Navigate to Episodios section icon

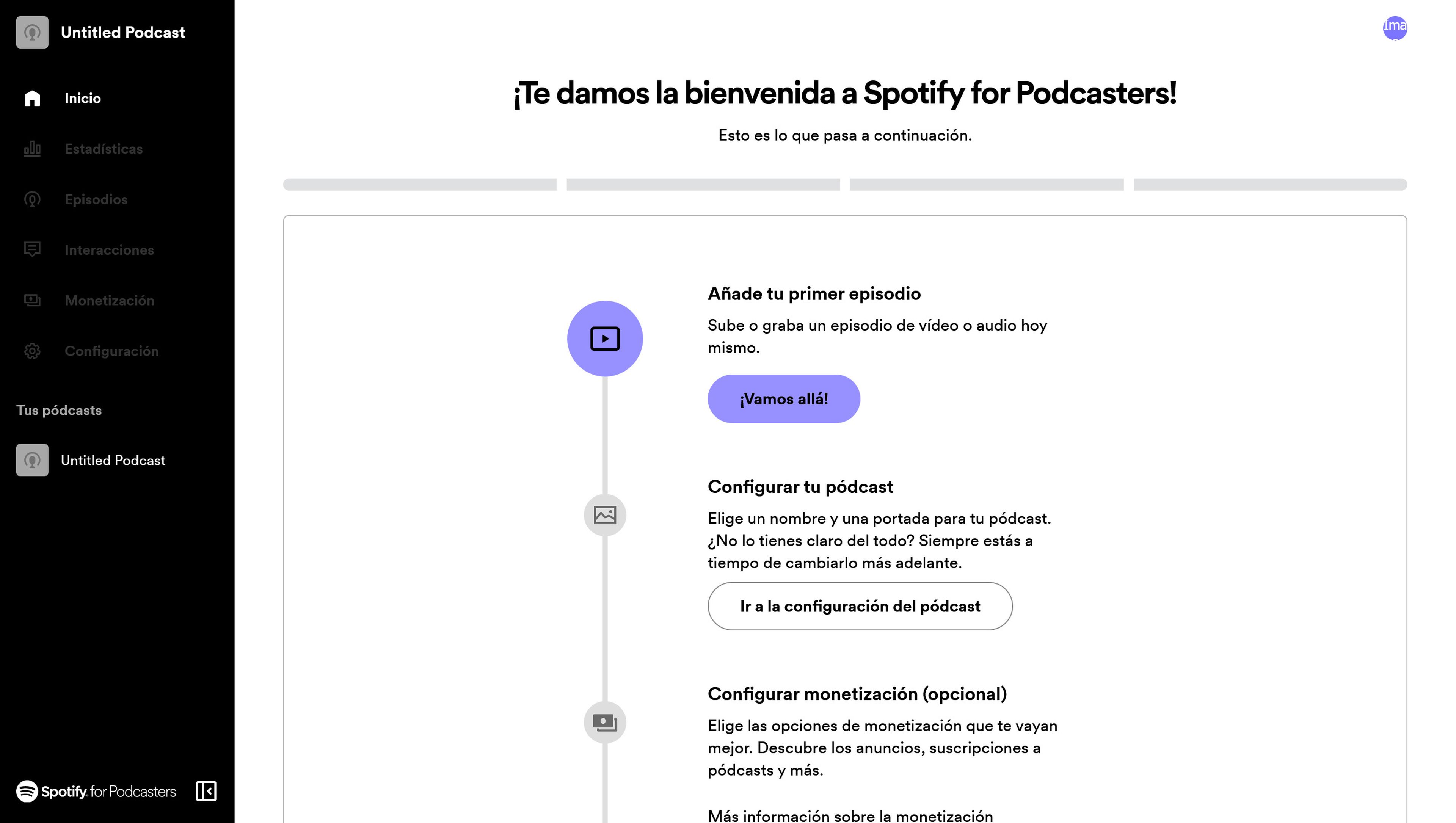click(32, 199)
